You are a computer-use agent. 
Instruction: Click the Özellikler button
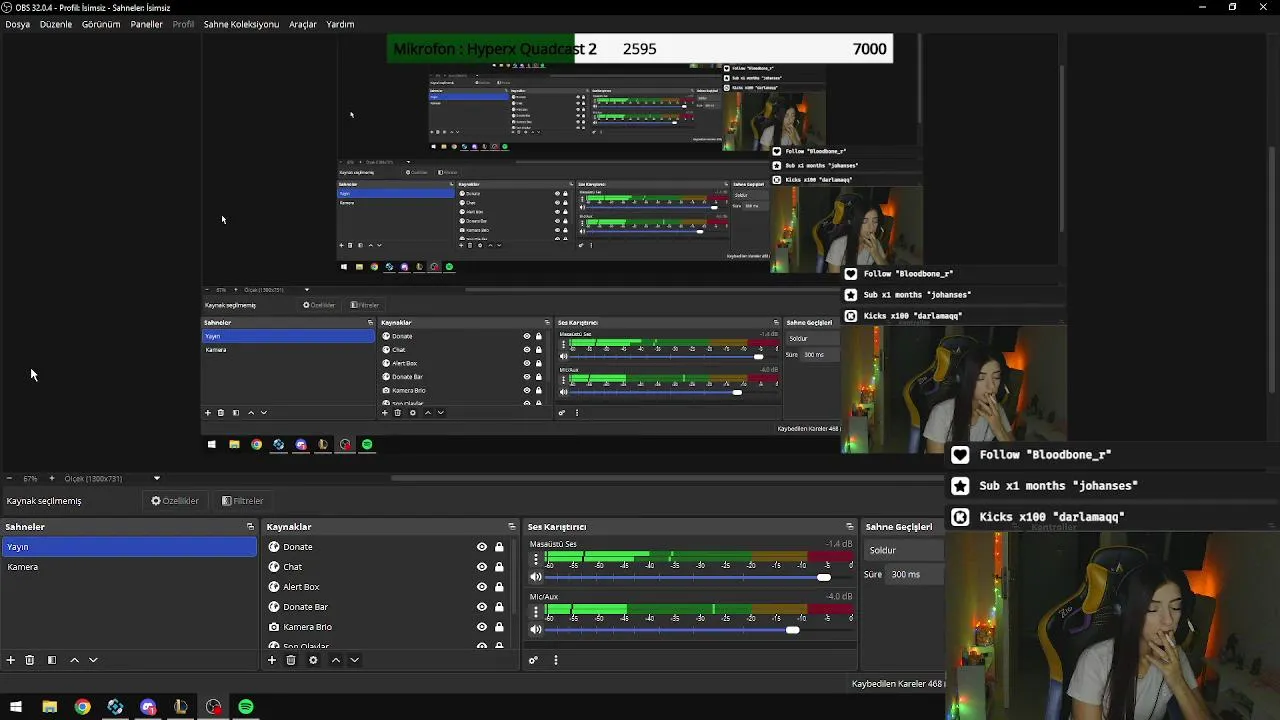click(x=175, y=501)
